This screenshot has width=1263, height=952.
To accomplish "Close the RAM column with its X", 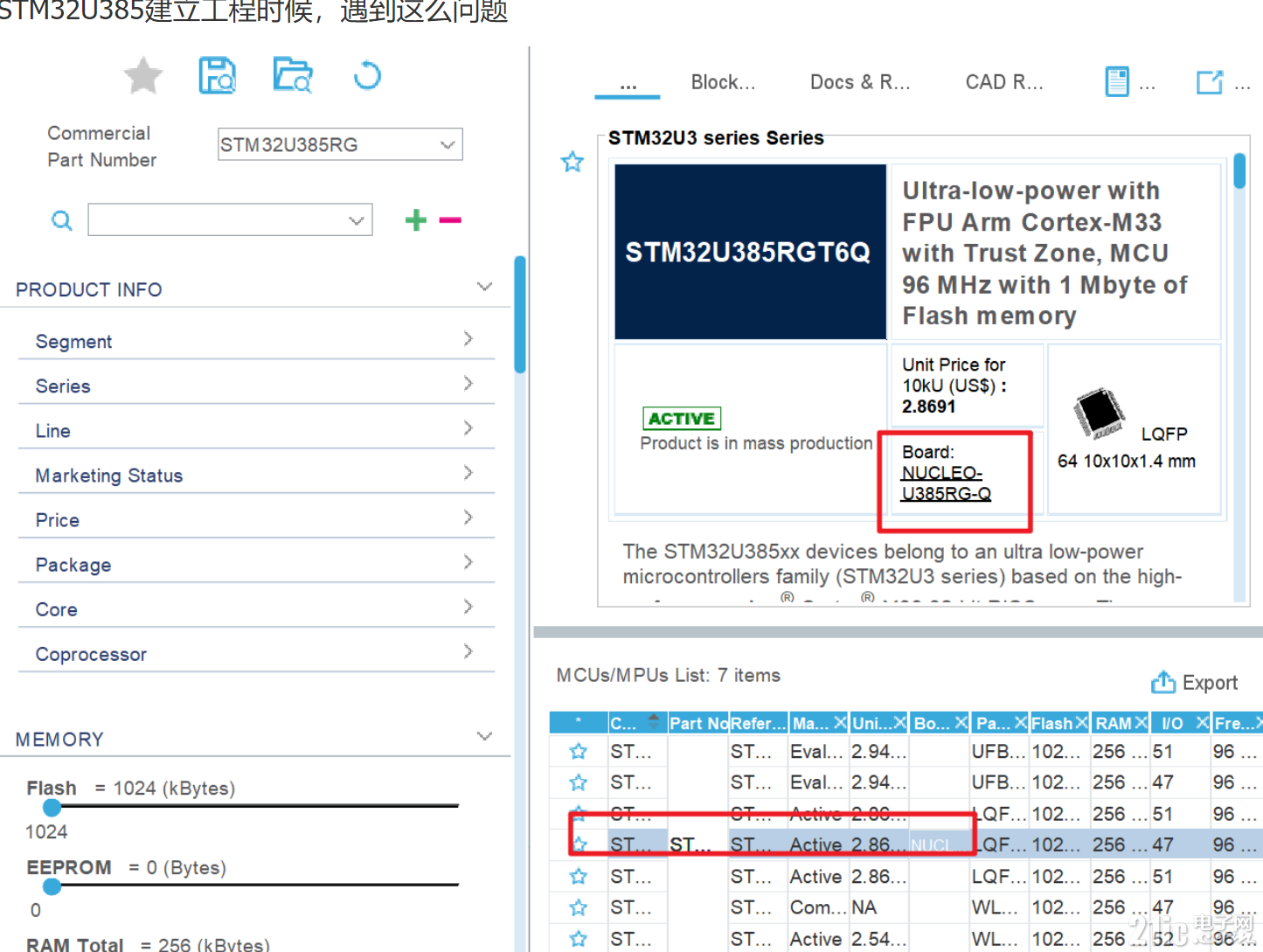I will tap(1141, 722).
